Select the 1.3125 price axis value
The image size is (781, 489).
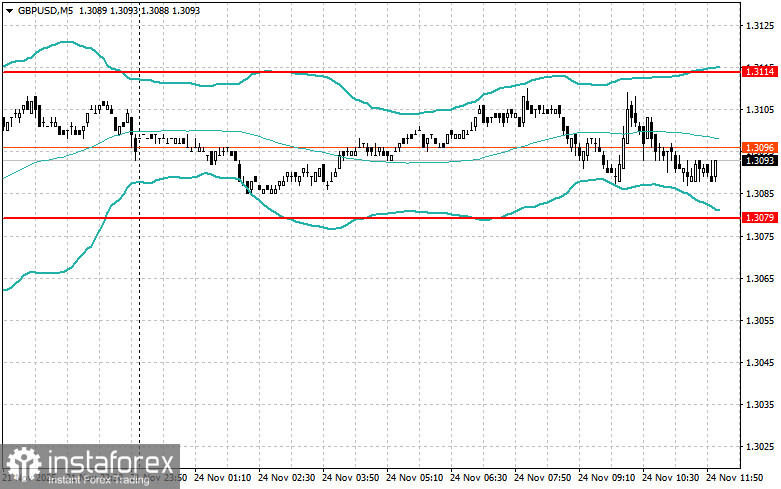(x=760, y=25)
